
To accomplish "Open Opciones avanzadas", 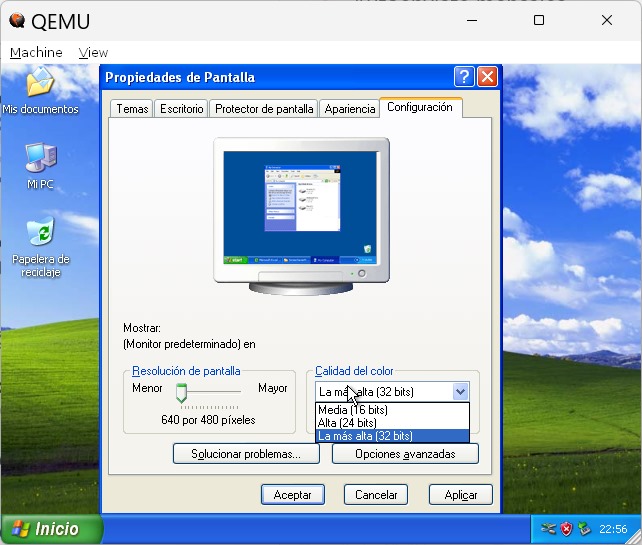I will (405, 454).
